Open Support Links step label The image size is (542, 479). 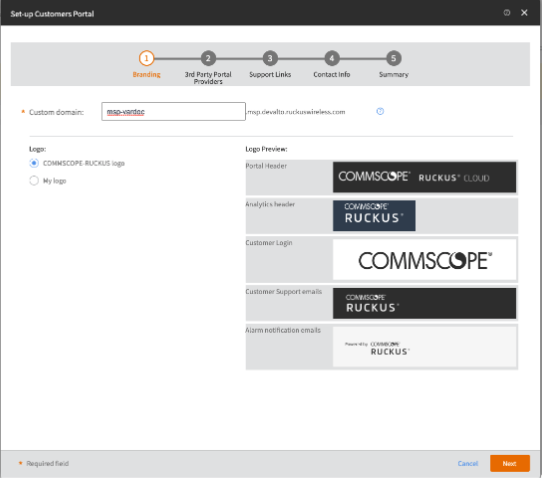pyautogui.click(x=270, y=74)
